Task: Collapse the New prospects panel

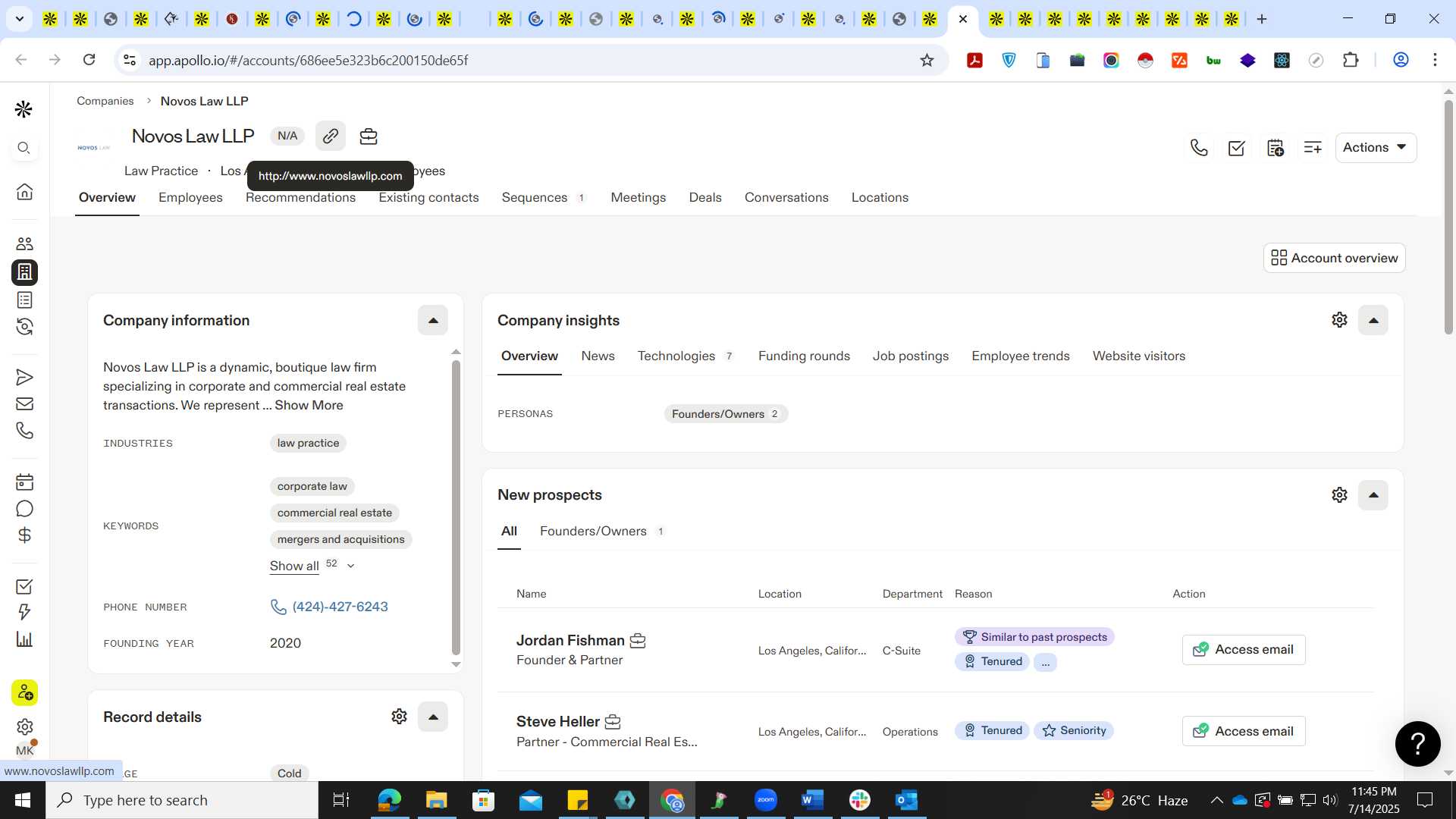Action: [x=1373, y=494]
